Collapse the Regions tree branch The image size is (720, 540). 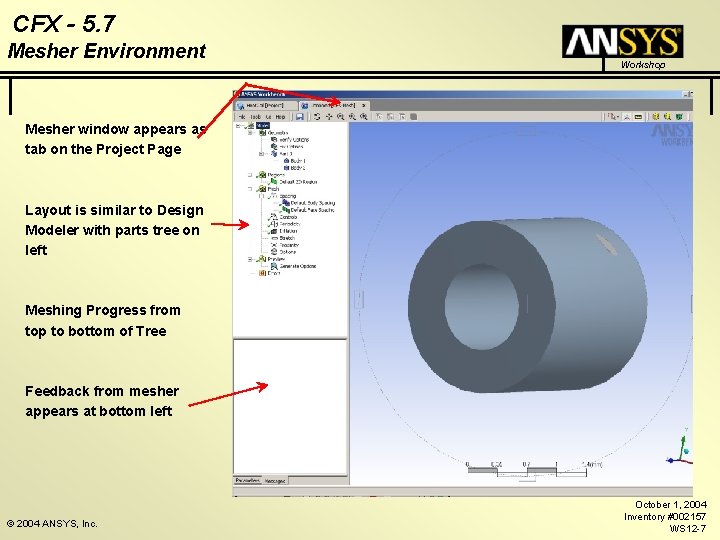[250, 175]
